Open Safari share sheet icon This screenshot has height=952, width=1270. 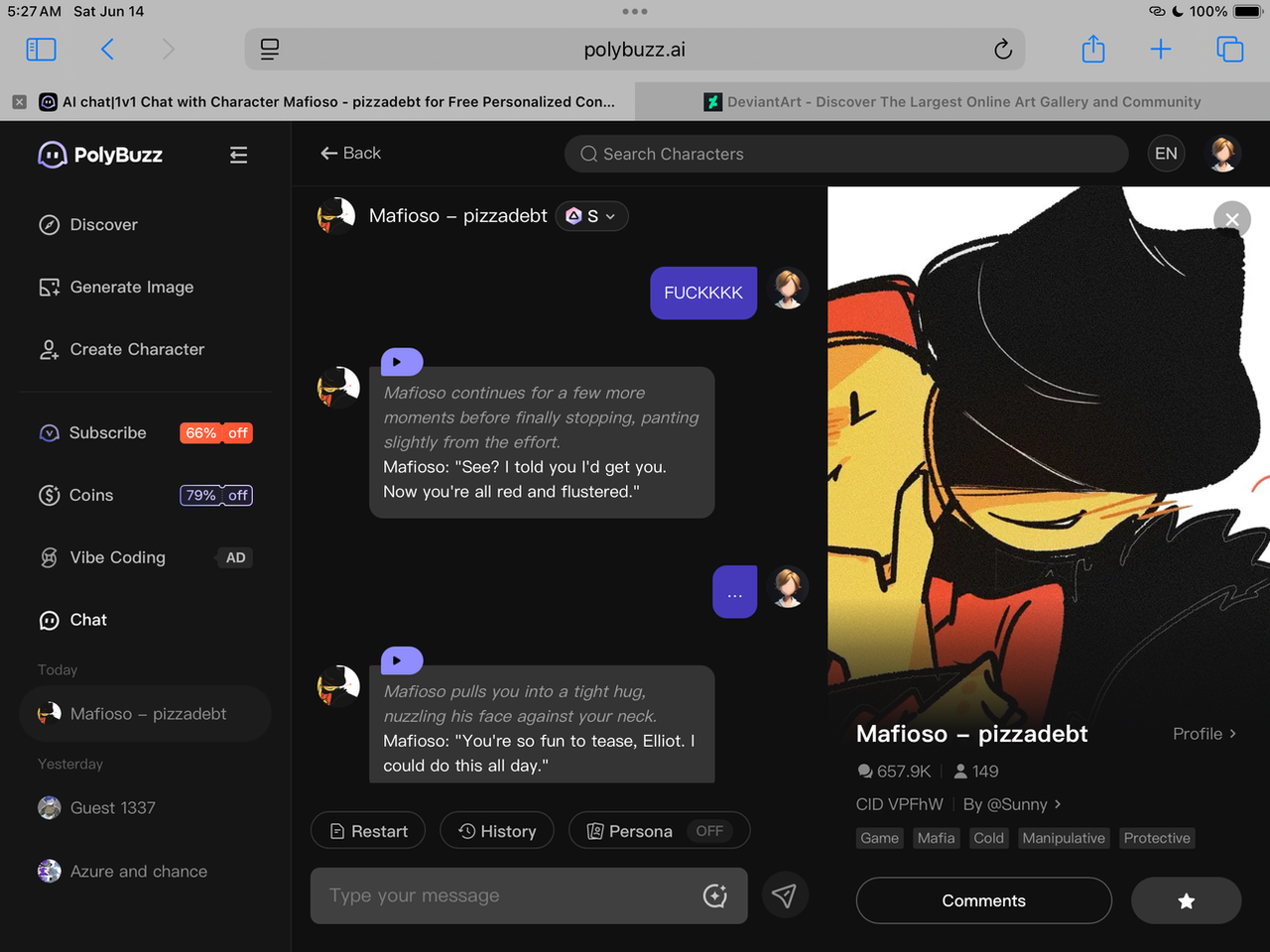(1093, 49)
